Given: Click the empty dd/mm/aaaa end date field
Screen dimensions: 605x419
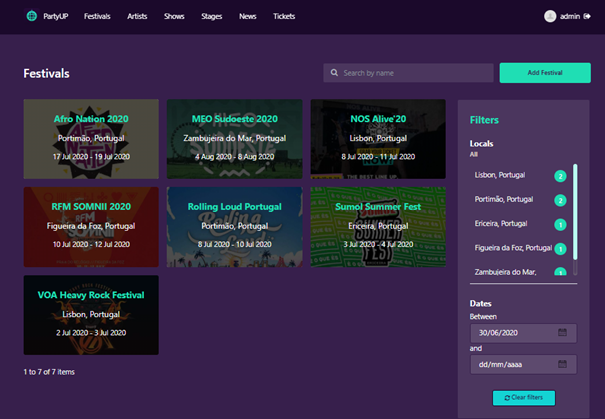Looking at the screenshot, I should click(x=523, y=364).
